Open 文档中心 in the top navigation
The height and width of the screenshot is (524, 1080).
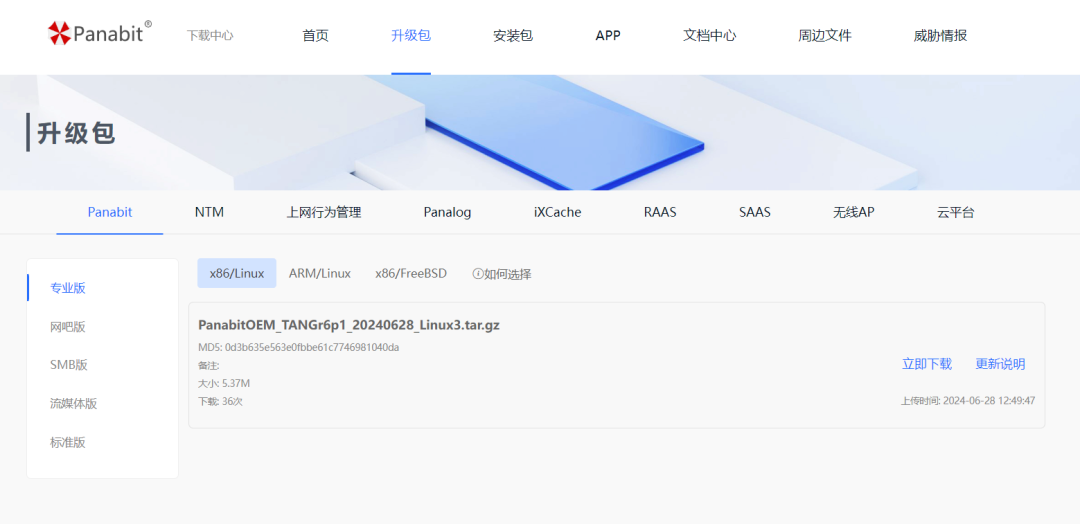click(x=709, y=36)
